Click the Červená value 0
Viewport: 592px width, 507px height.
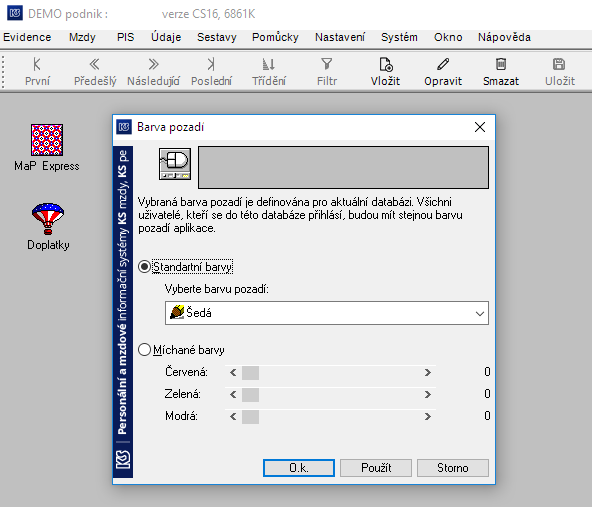[x=487, y=372]
